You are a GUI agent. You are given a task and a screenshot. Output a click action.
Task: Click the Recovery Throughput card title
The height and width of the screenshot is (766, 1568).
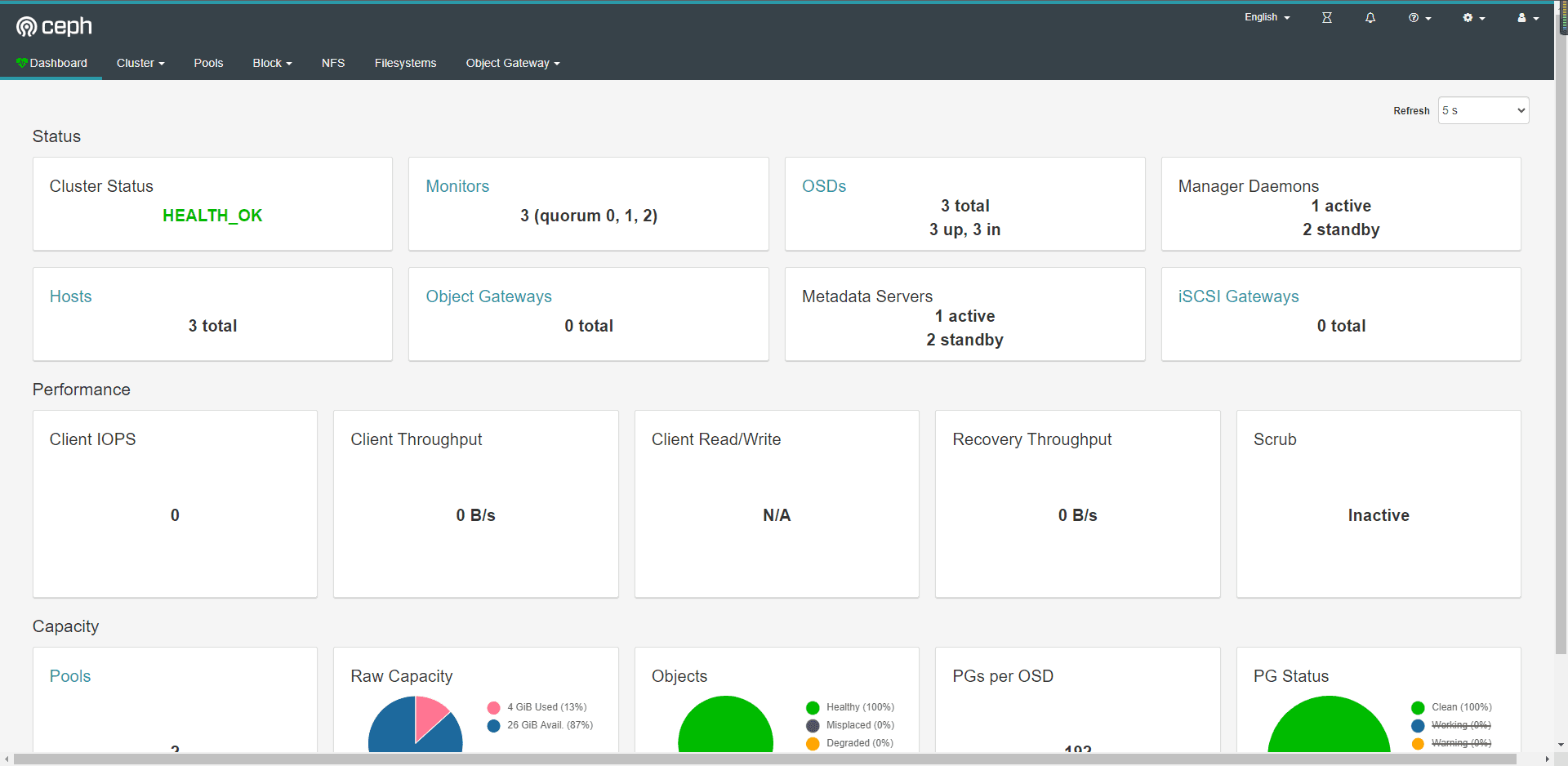tap(1032, 439)
